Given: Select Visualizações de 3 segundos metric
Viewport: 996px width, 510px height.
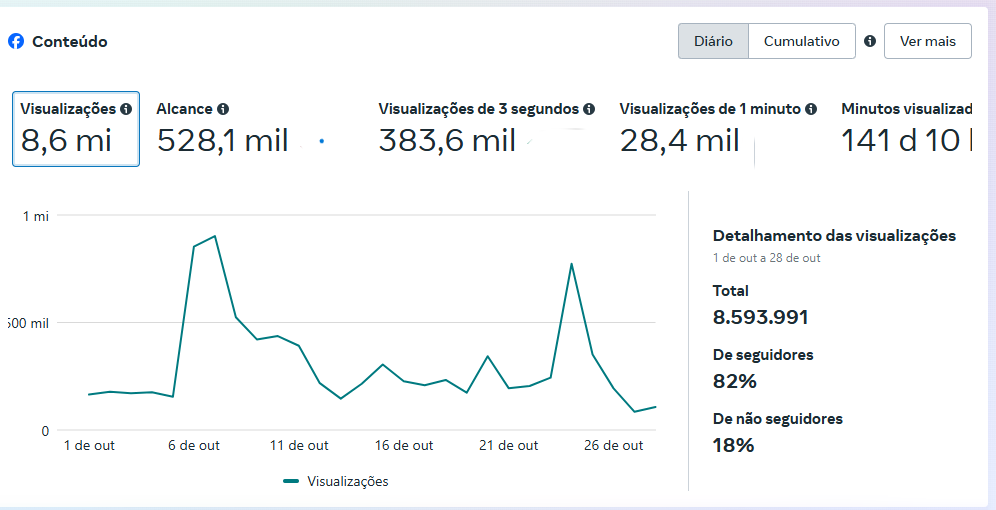Looking at the screenshot, I should (x=487, y=129).
